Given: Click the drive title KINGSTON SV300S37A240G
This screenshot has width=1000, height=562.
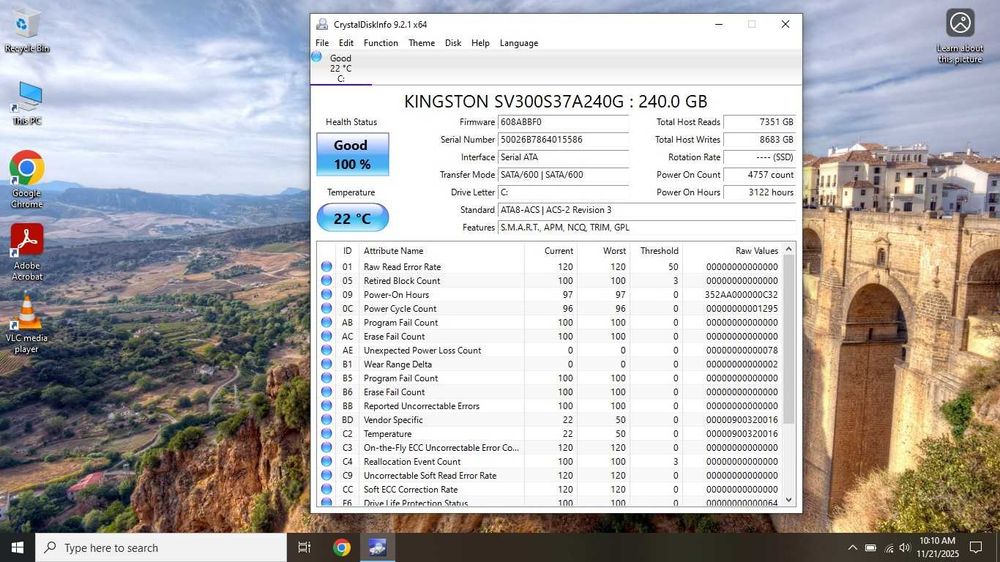Looking at the screenshot, I should (x=555, y=101).
